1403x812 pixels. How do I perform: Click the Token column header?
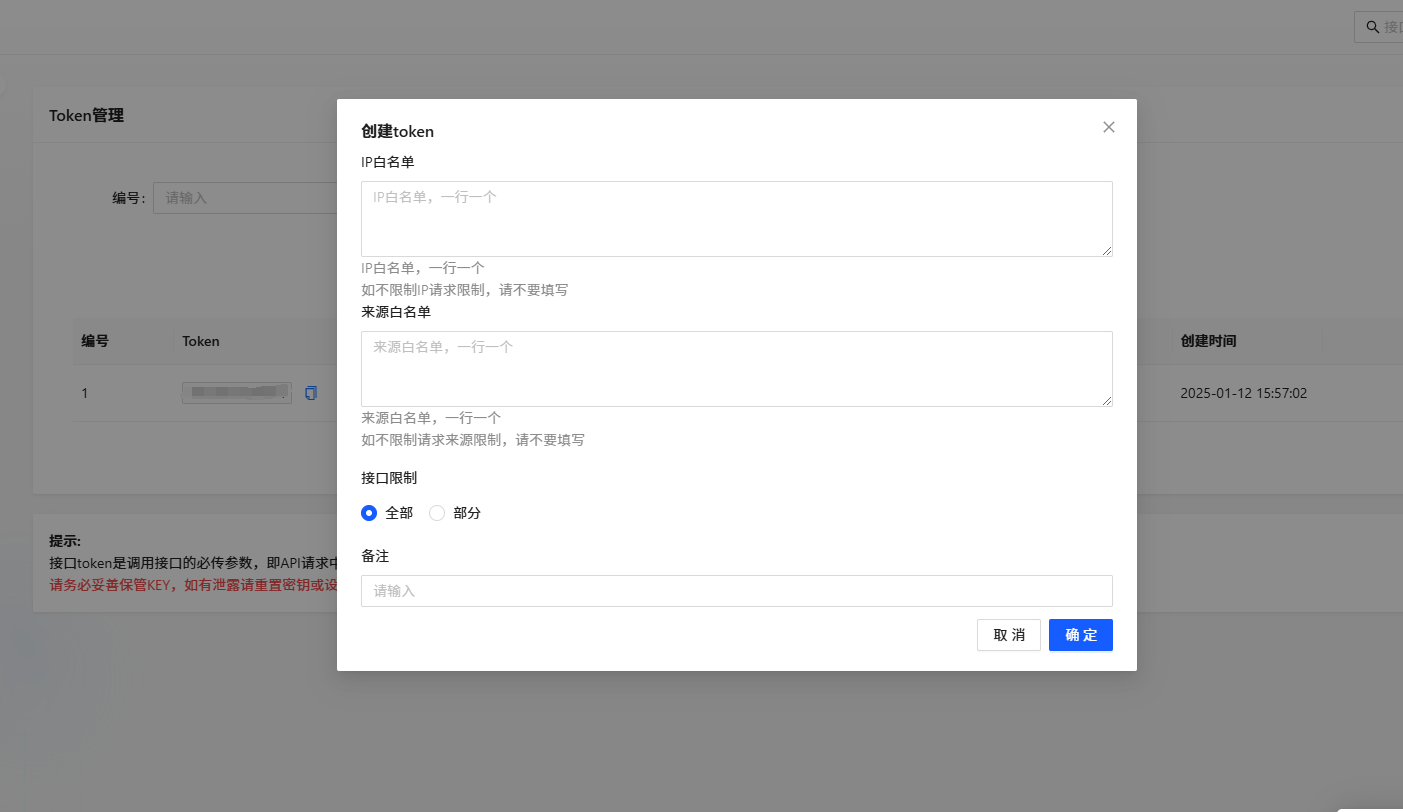(x=200, y=341)
